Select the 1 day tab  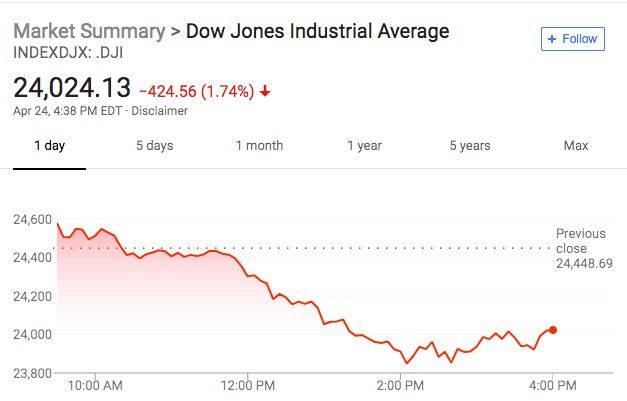pyautogui.click(x=49, y=146)
